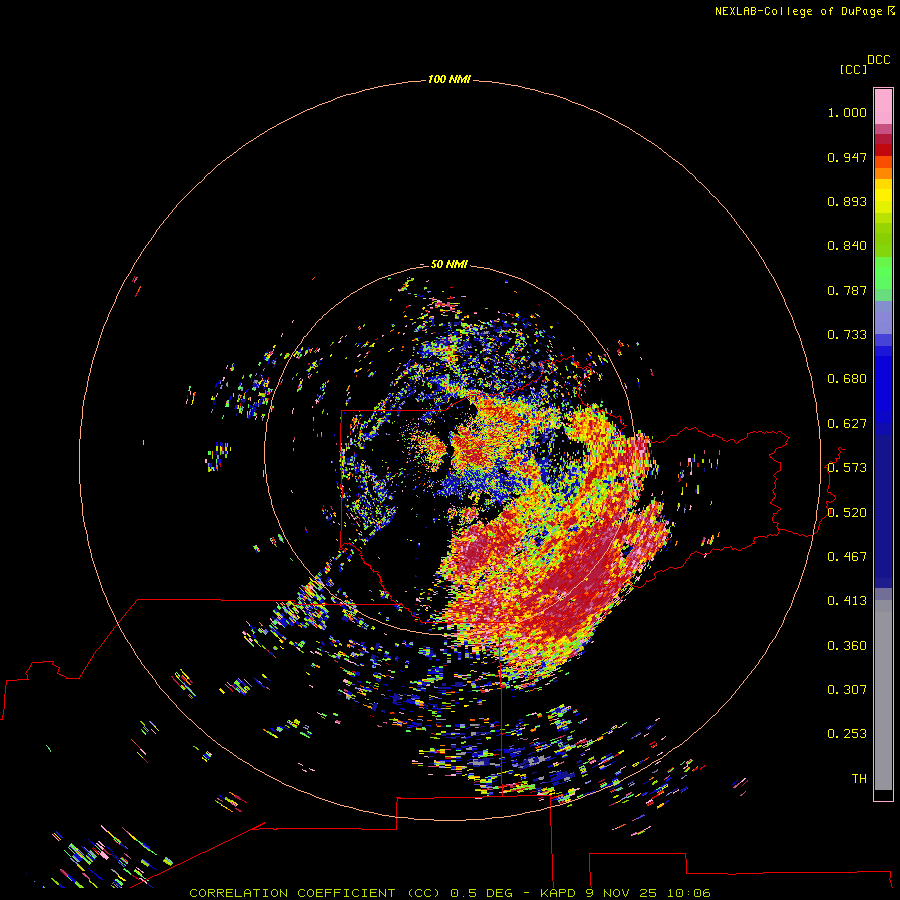
Task: Click the 0.360 scale value
Action: click(847, 646)
